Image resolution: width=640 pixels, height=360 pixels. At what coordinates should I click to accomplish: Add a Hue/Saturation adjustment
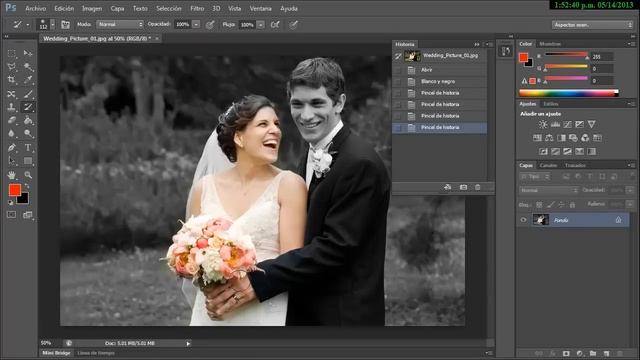click(x=537, y=138)
